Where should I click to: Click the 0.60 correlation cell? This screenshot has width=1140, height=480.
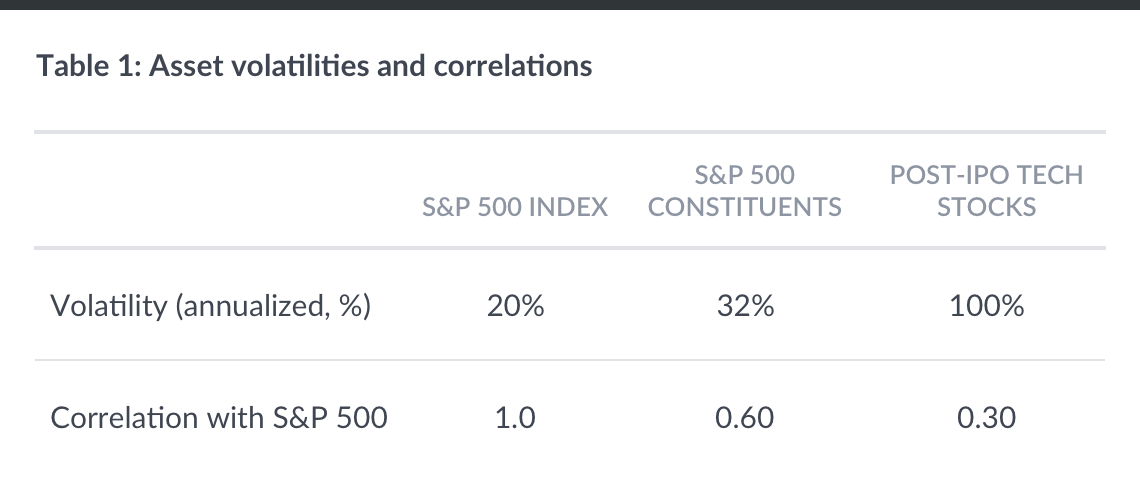pyautogui.click(x=745, y=416)
